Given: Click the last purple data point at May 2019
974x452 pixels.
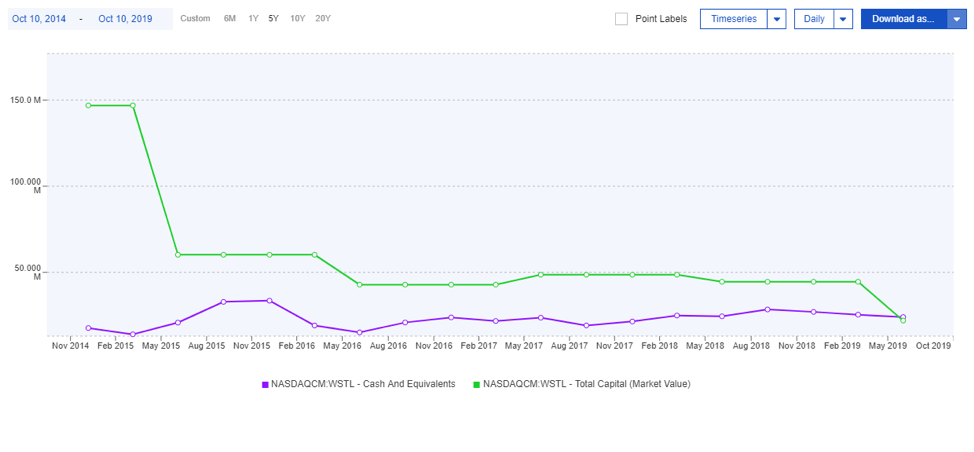Looking at the screenshot, I should [x=903, y=317].
